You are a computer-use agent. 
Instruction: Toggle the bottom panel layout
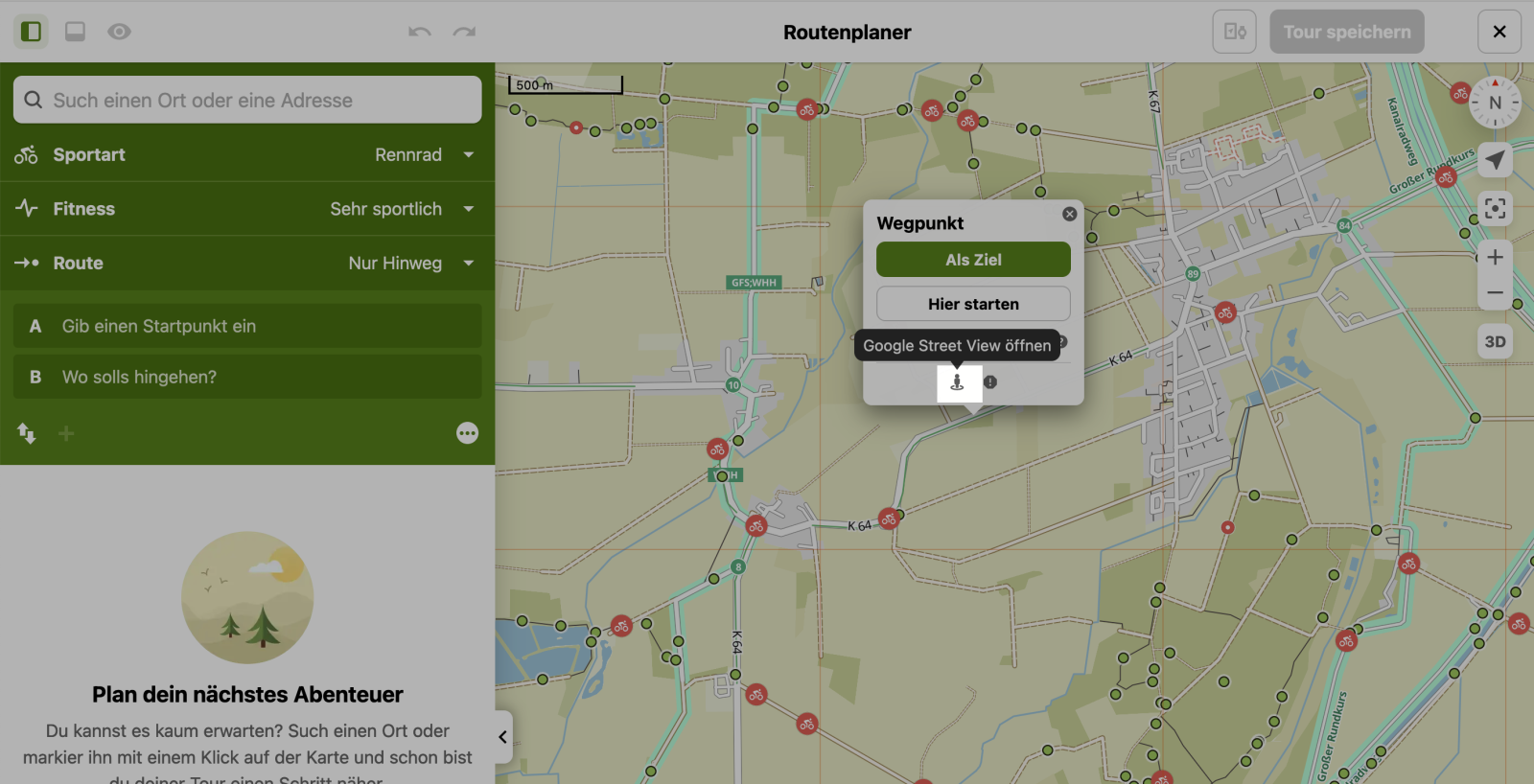(x=75, y=32)
